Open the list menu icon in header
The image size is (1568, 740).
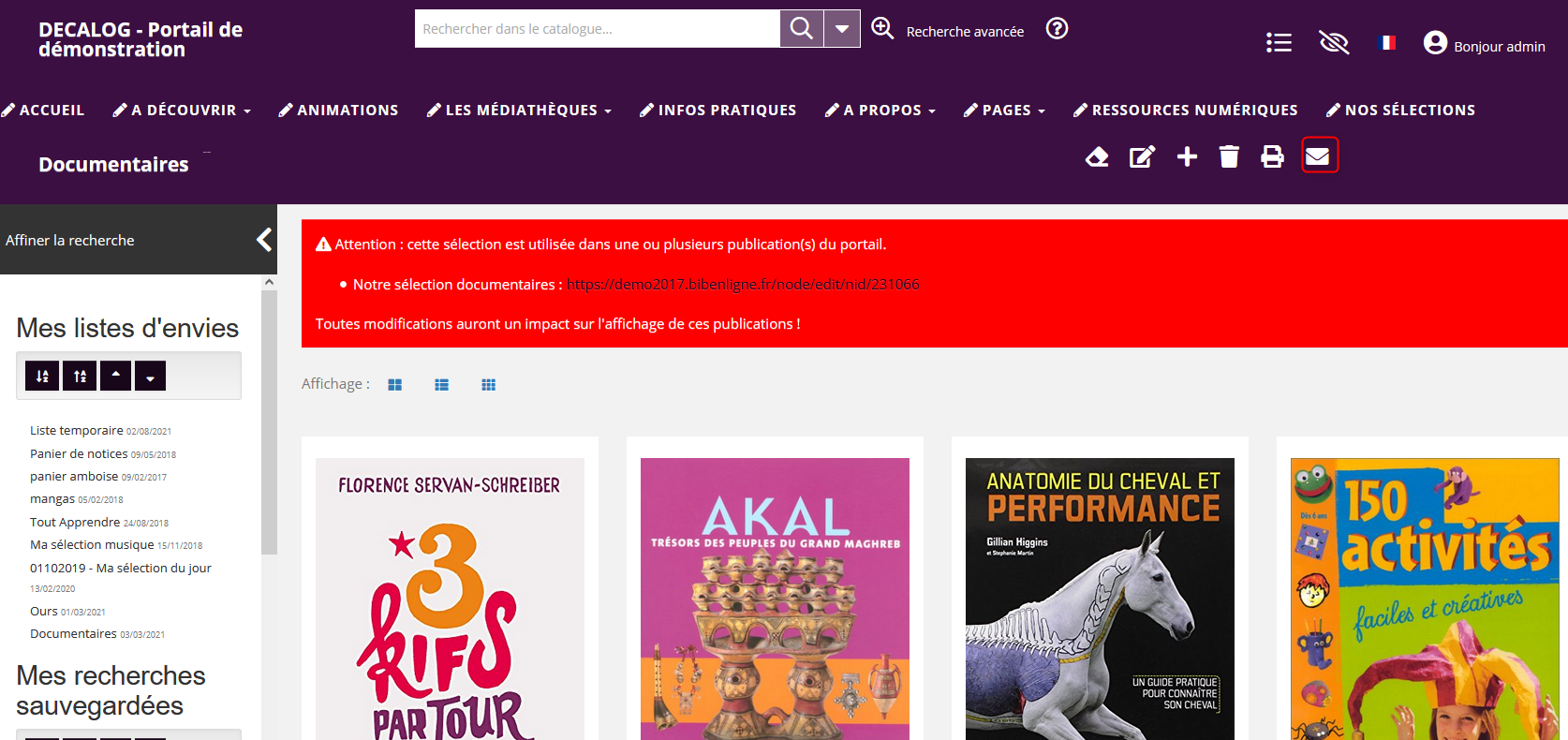pos(1279,42)
